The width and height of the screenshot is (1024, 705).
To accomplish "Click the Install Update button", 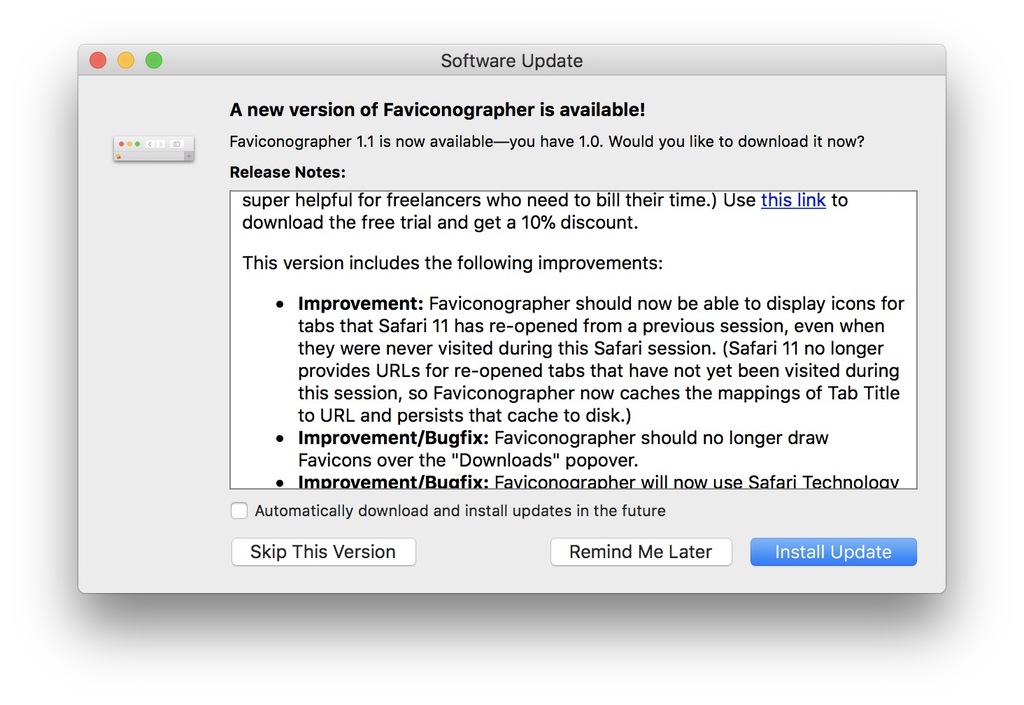I will click(x=833, y=552).
